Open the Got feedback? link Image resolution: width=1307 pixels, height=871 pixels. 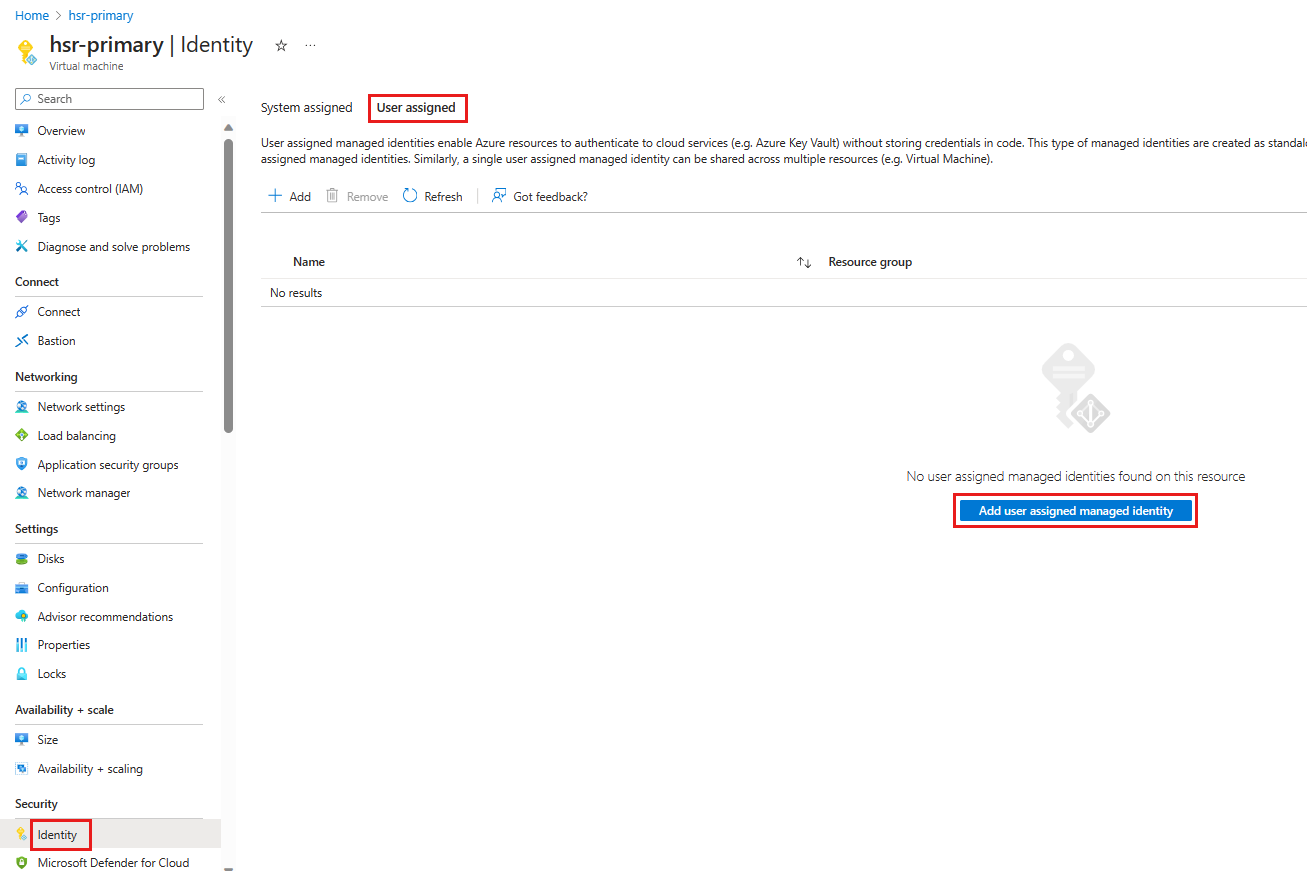click(540, 197)
